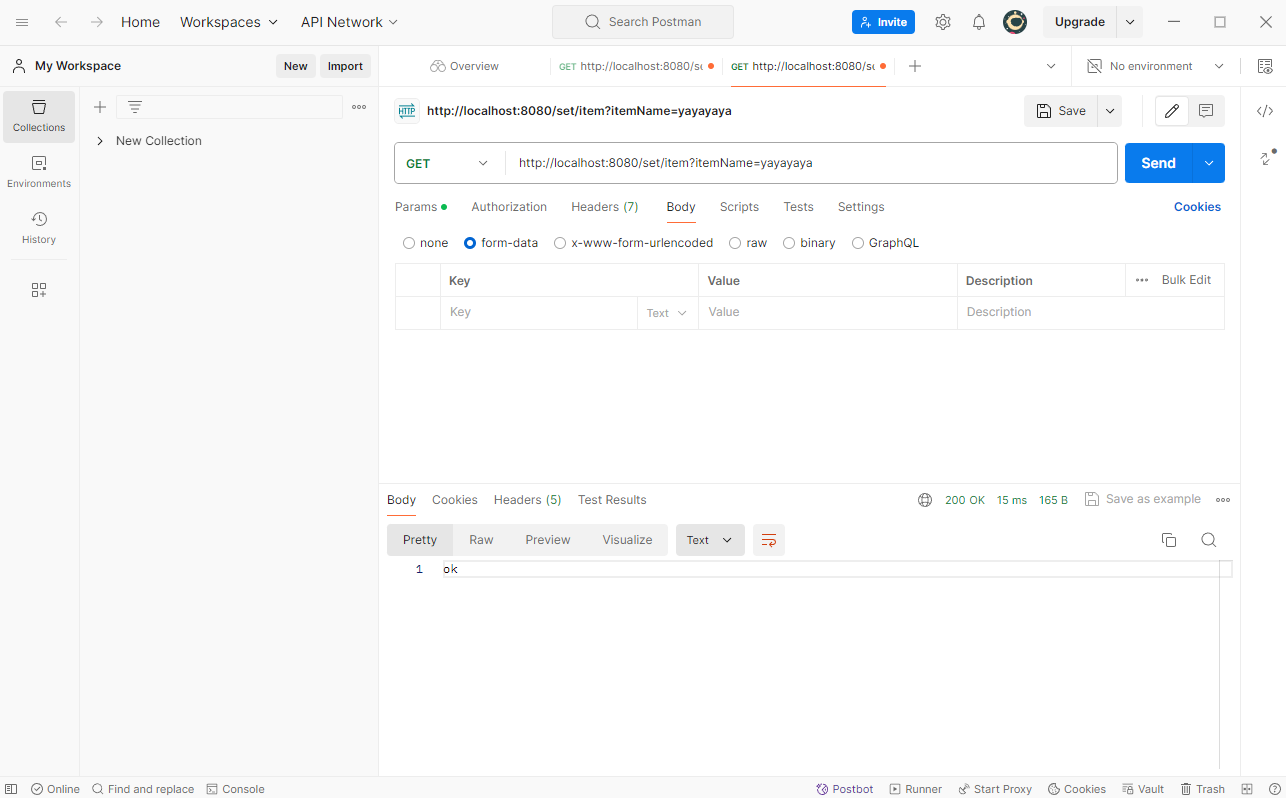Open Runner from status bar

coord(916,789)
